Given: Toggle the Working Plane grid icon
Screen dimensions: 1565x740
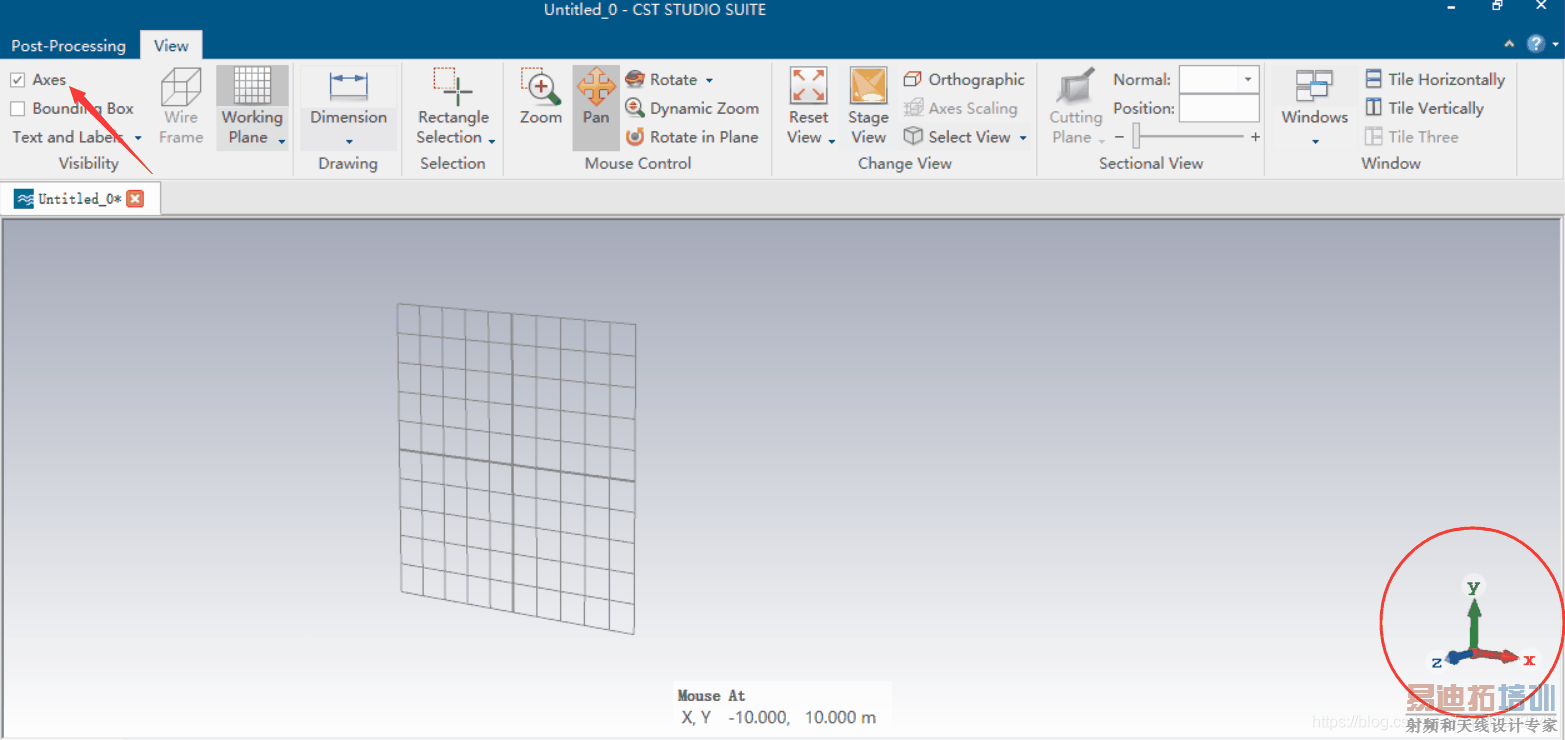Looking at the screenshot, I should (x=252, y=86).
